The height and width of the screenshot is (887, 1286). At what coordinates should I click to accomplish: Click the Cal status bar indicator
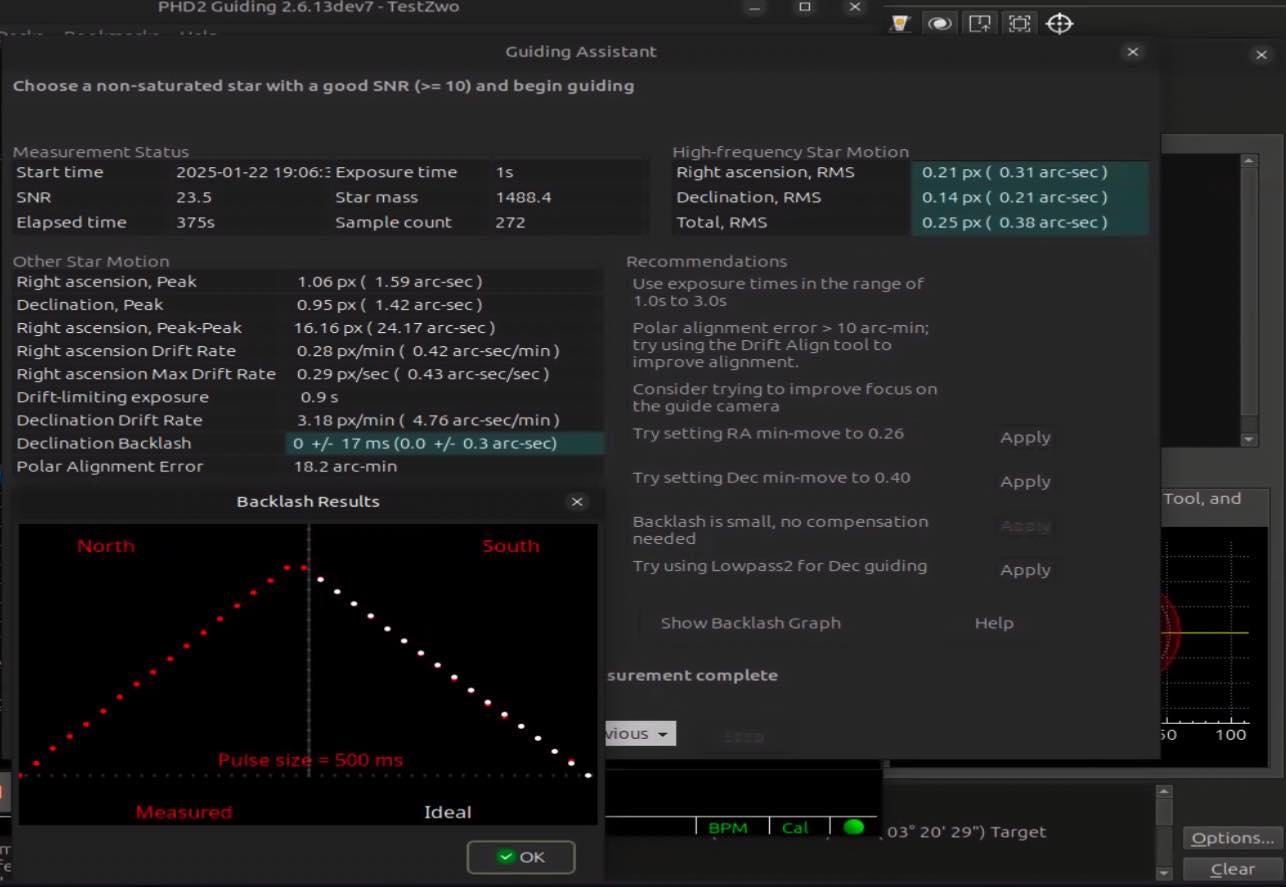tap(795, 828)
